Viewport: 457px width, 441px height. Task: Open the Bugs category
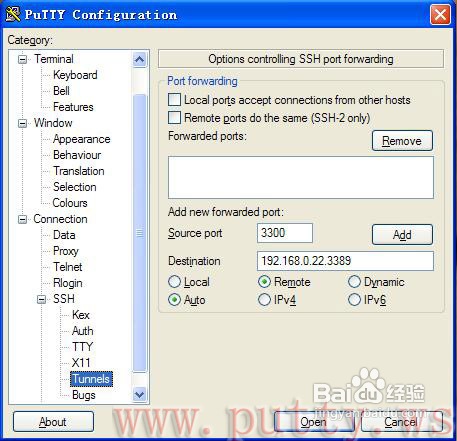click(x=84, y=395)
